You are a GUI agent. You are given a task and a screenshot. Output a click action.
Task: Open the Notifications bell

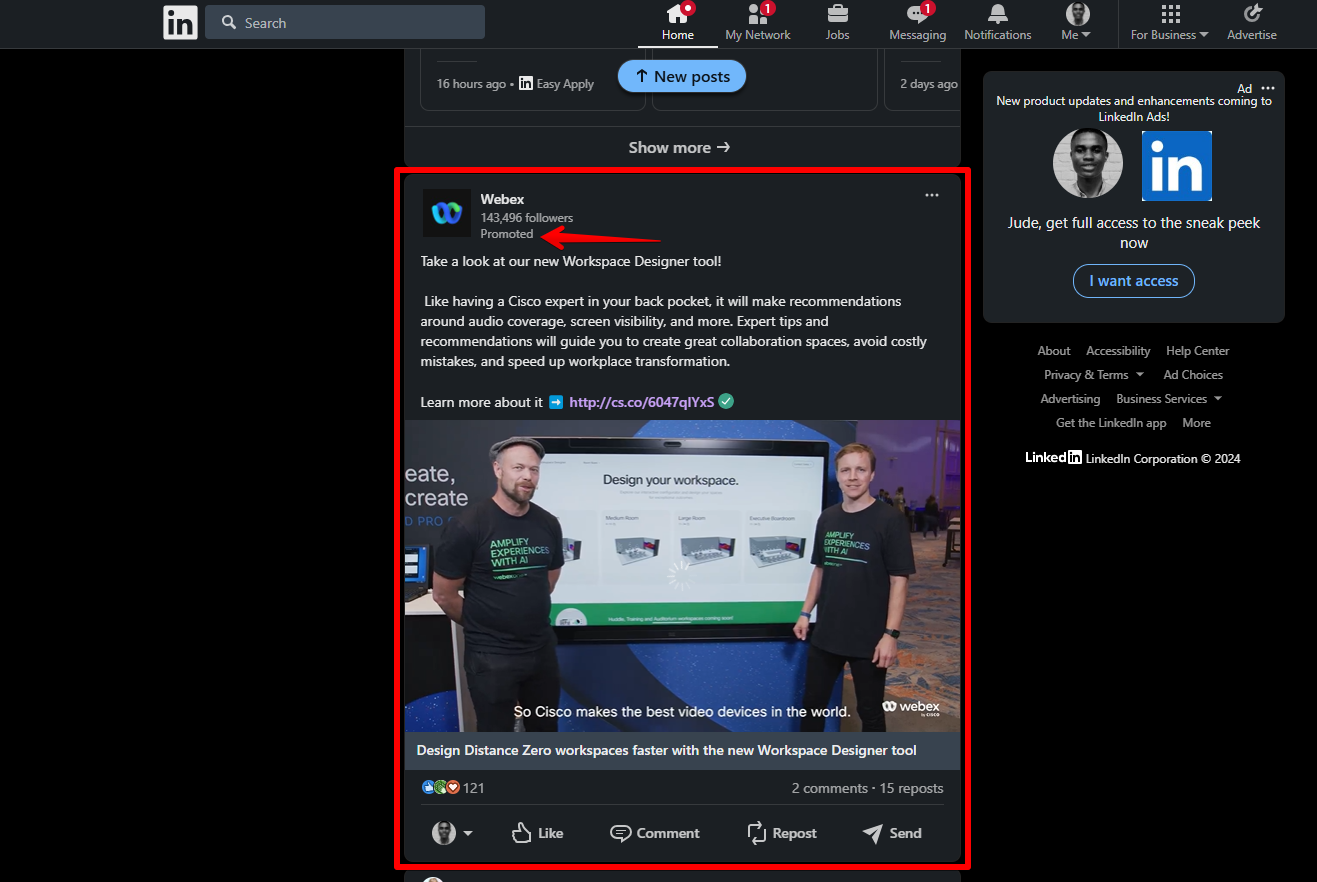[997, 20]
